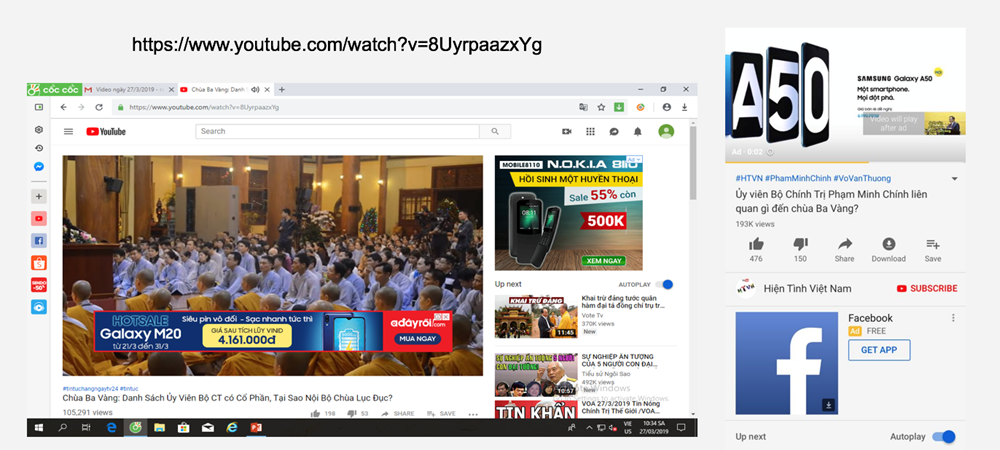Image resolution: width=1000 pixels, height=450 pixels.
Task: Open the Cốc Cốc main menu button
Action: point(55,89)
